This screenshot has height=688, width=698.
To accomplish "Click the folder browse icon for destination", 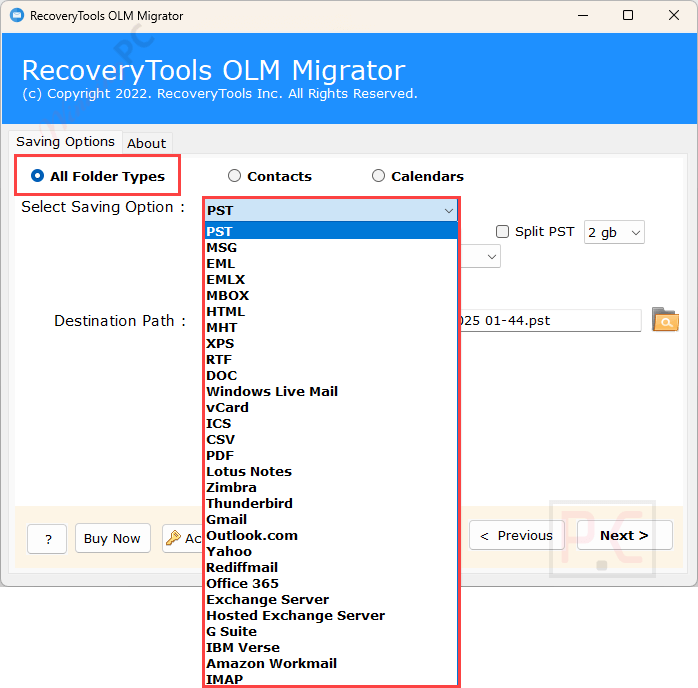I will tap(665, 320).
